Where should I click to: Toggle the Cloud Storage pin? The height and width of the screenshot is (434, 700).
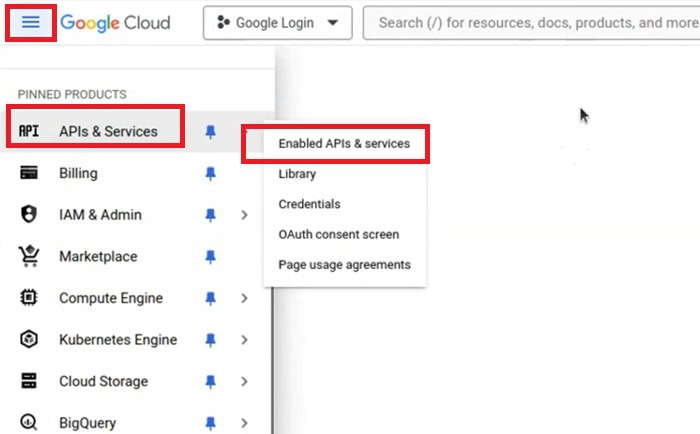click(210, 382)
